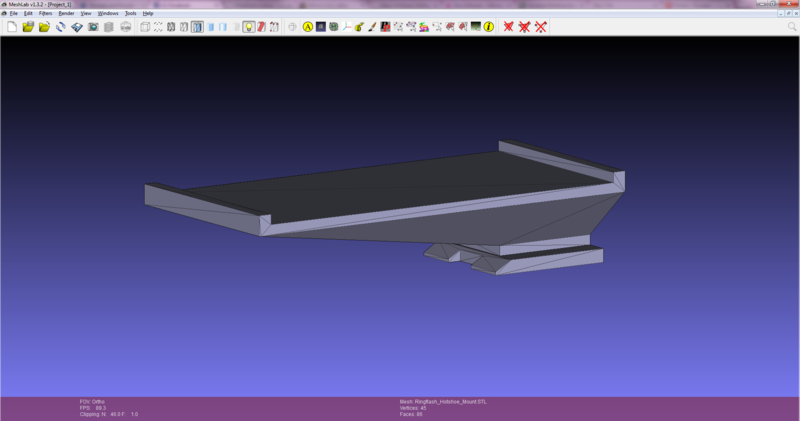Click the 'Vertices: 45' status text
The height and width of the screenshot is (421, 800).
pyautogui.click(x=413, y=408)
